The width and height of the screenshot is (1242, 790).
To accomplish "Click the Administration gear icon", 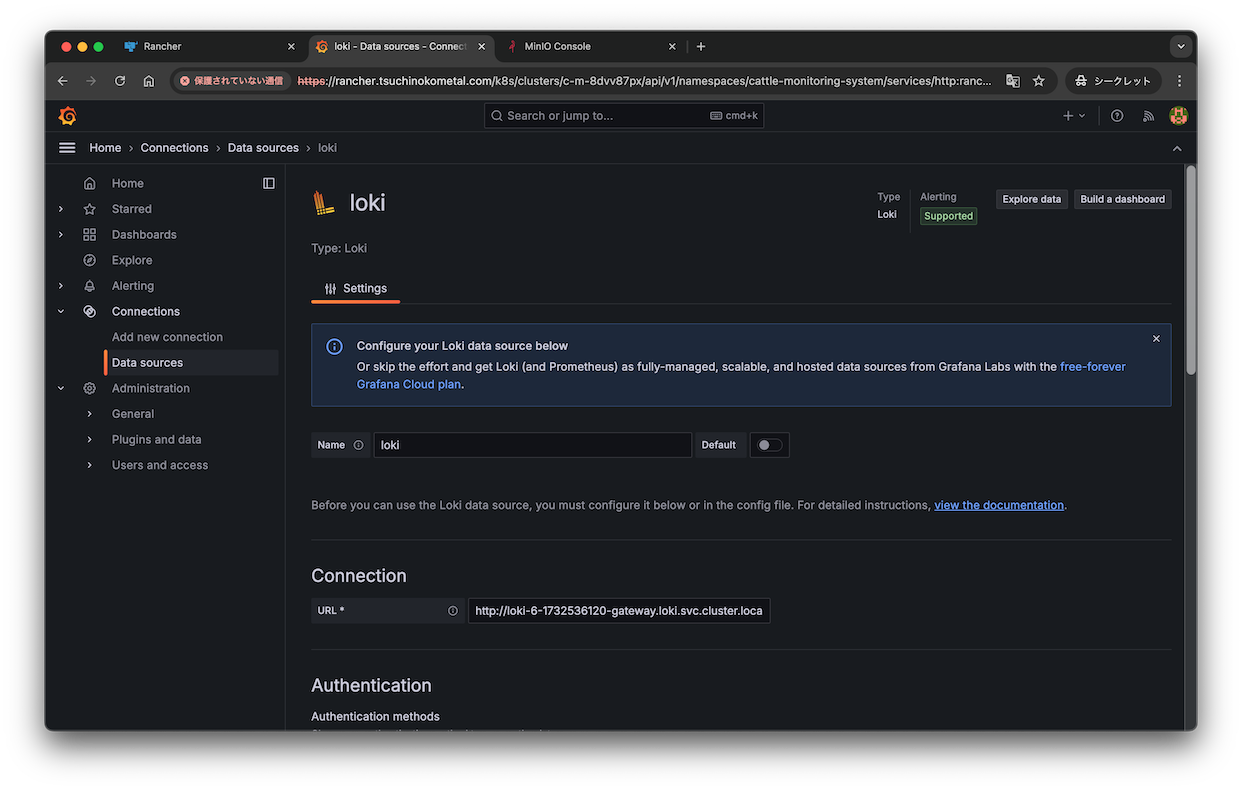I will point(90,388).
